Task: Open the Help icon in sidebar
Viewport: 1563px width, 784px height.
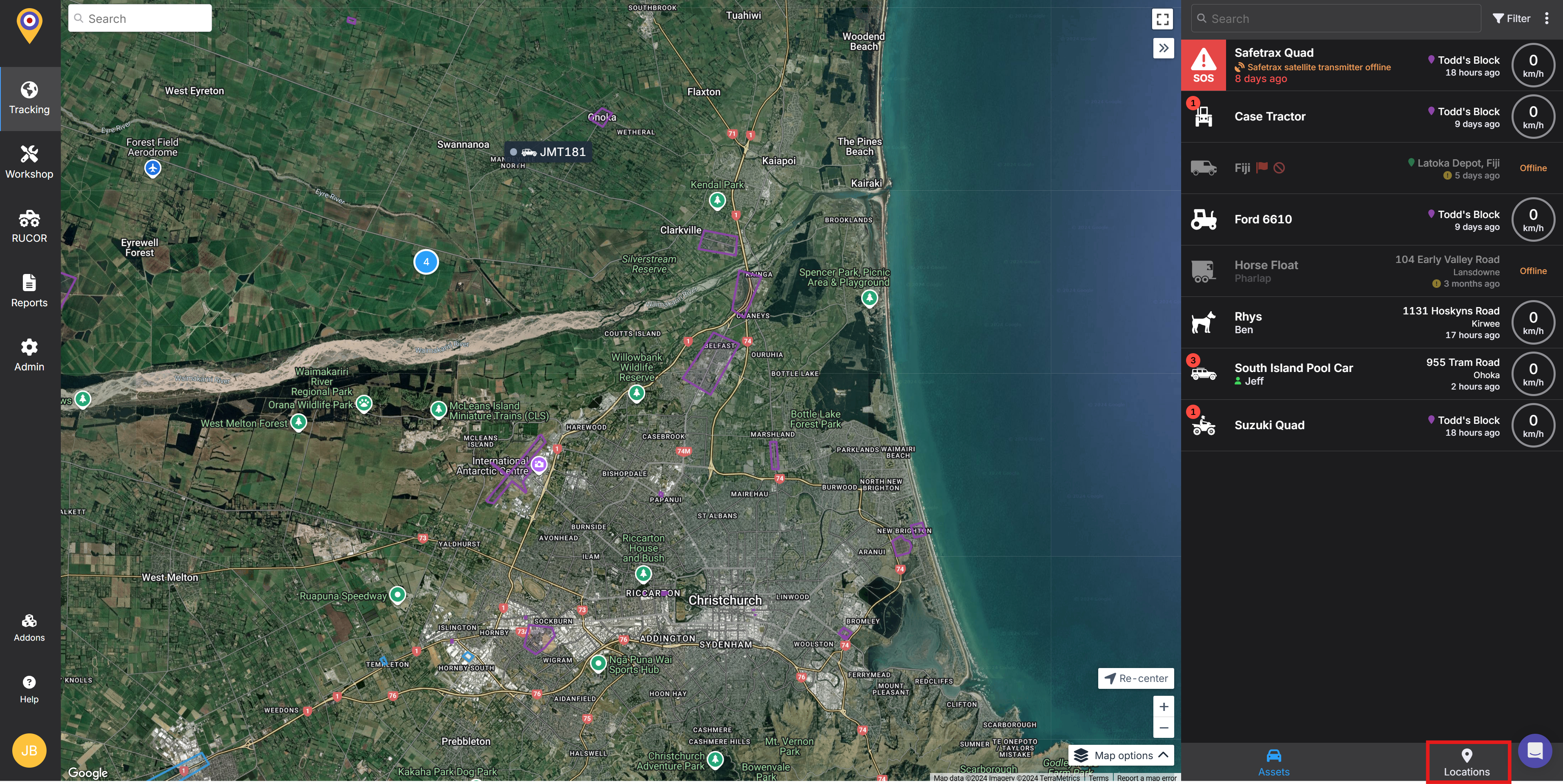Action: [29, 689]
